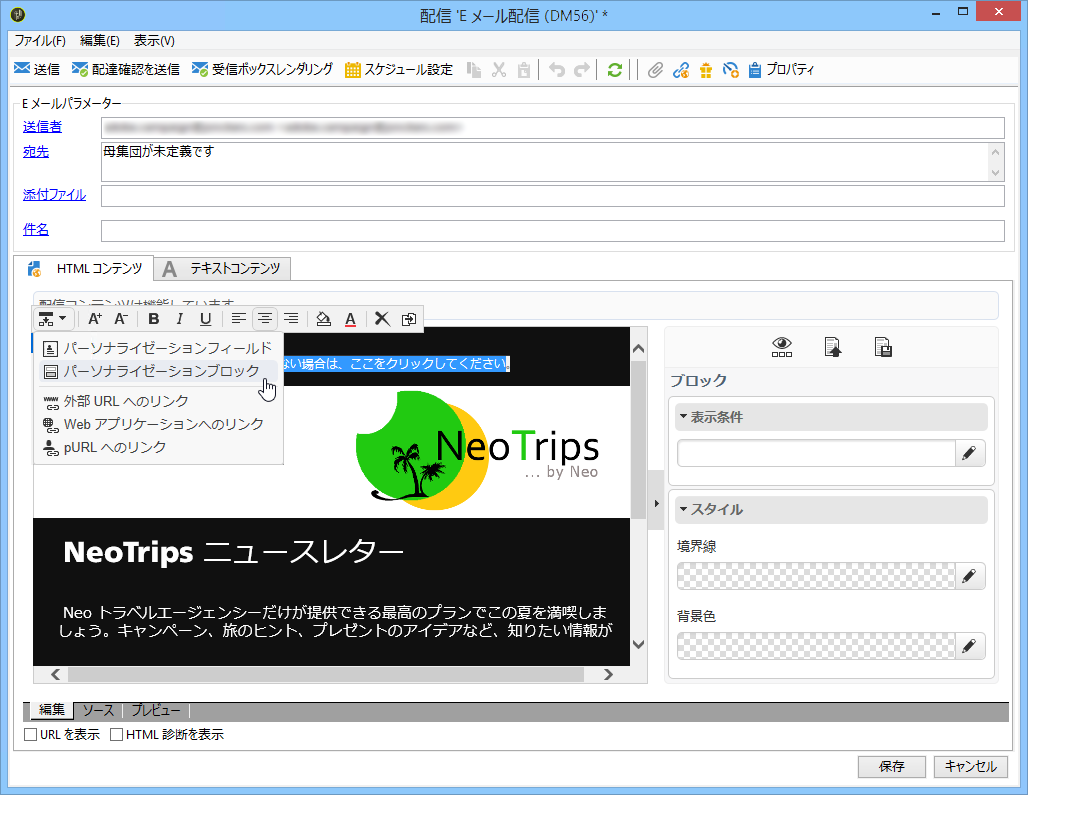Align text left

pyautogui.click(x=238, y=319)
